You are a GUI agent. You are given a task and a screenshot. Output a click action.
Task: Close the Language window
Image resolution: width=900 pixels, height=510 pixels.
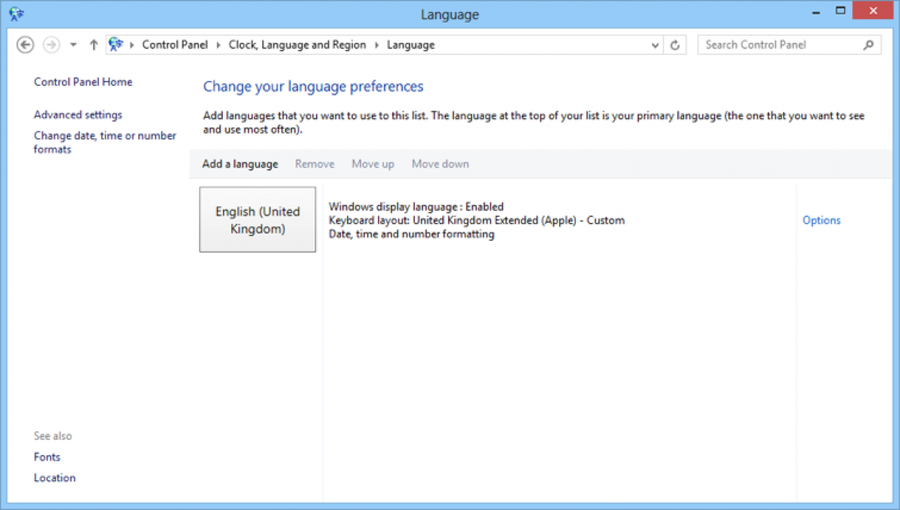pos(873,11)
